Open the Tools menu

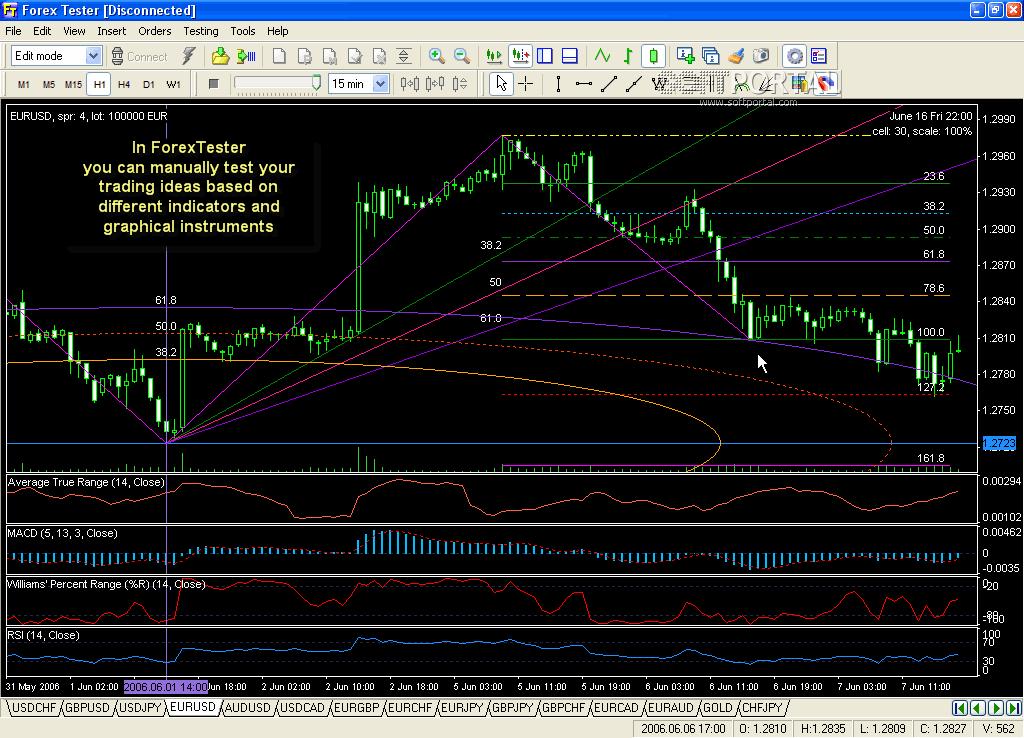[242, 31]
